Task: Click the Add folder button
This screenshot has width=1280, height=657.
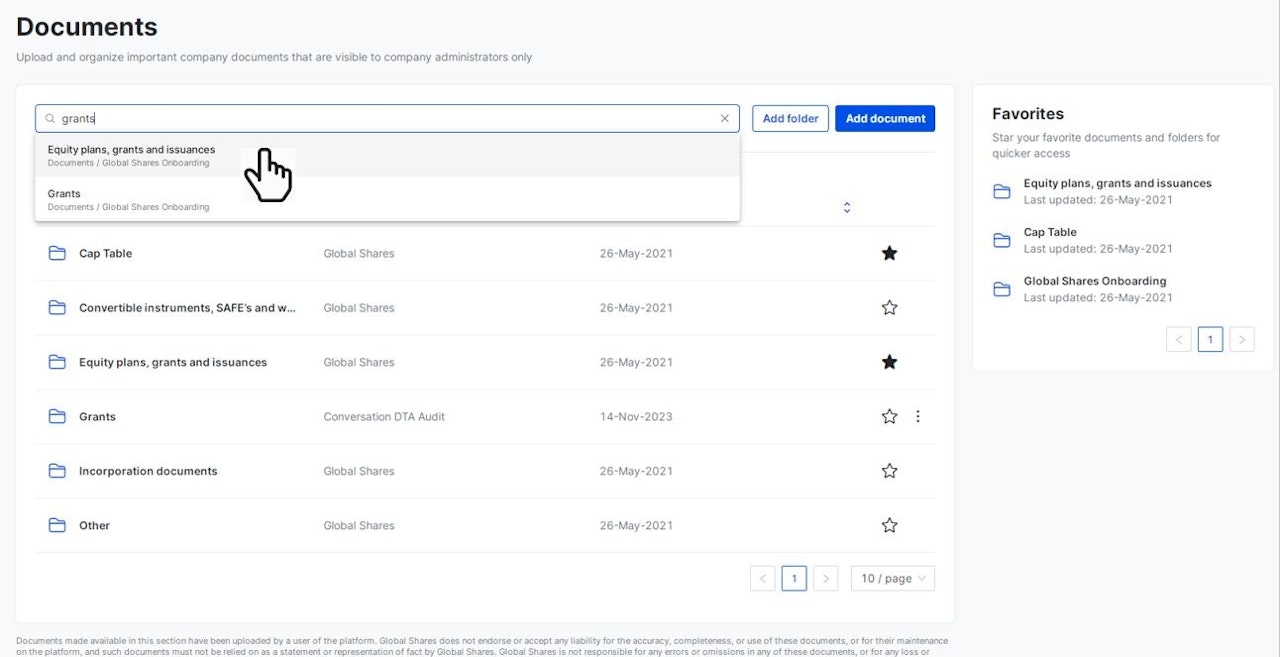Action: click(x=790, y=118)
